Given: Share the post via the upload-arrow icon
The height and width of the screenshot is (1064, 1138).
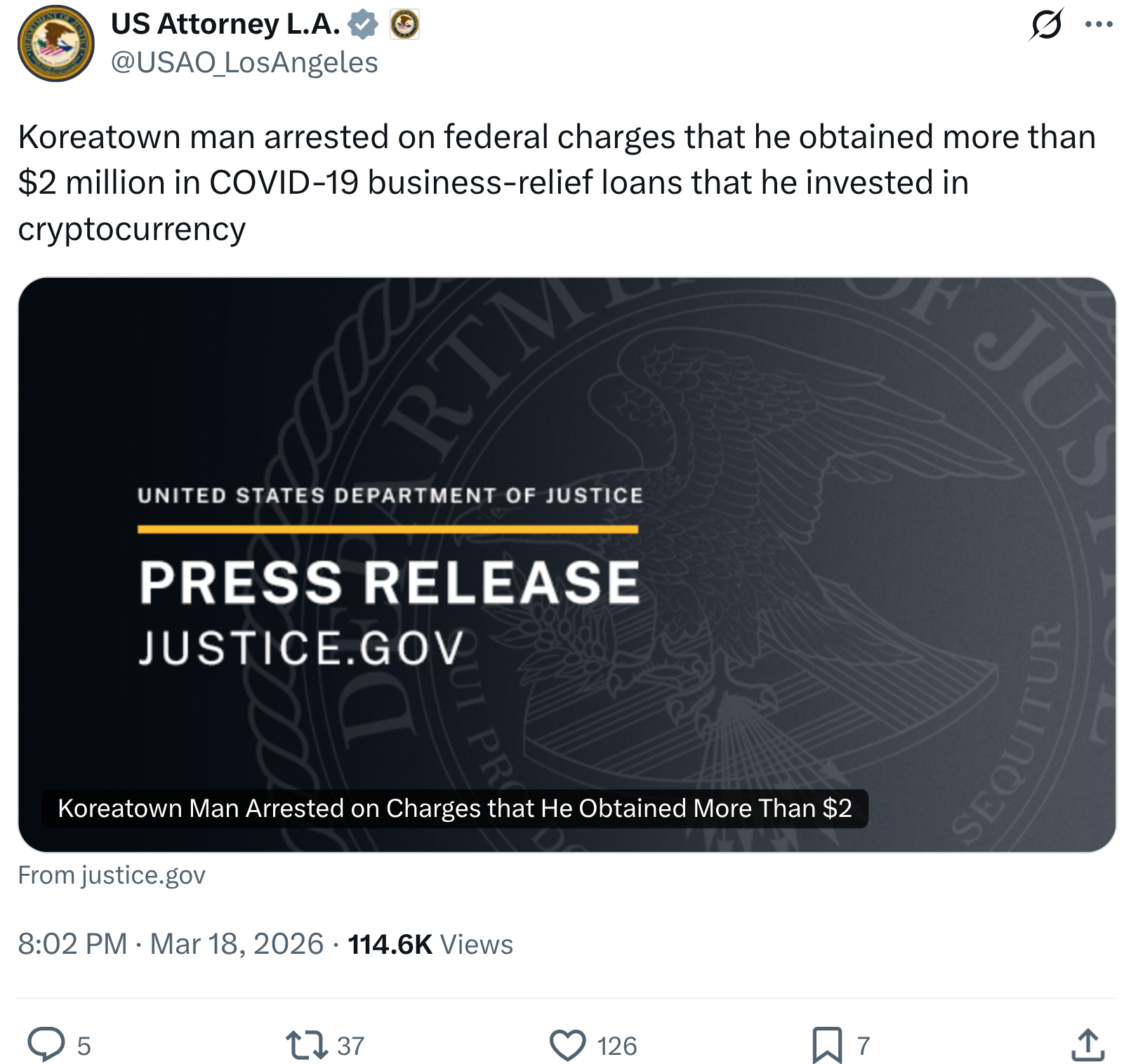Looking at the screenshot, I should (x=1088, y=1044).
